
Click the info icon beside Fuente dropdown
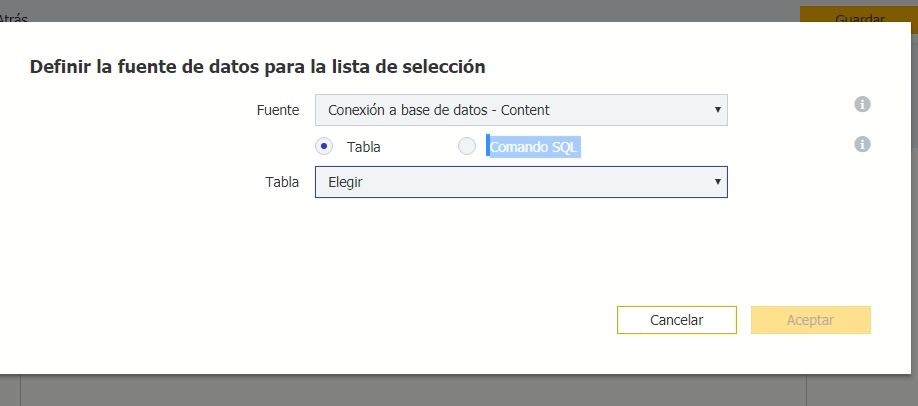[x=862, y=105]
